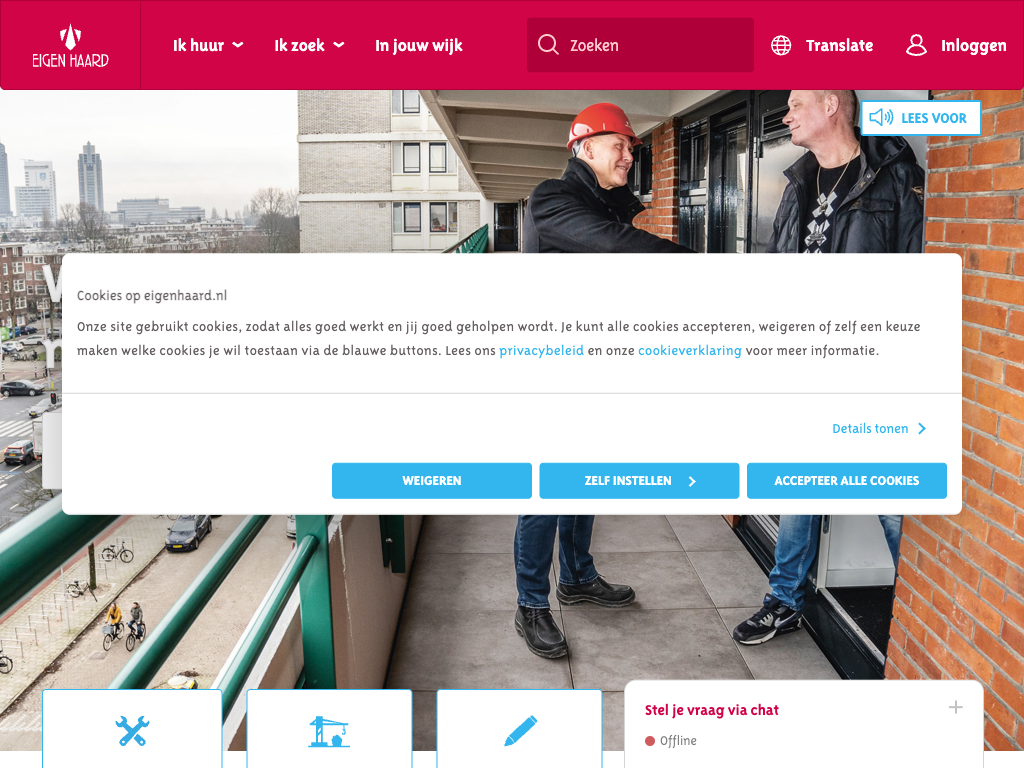Screen dimensions: 1024x768
Task: Click Accepteer alle cookies button
Action: pyautogui.click(x=846, y=481)
